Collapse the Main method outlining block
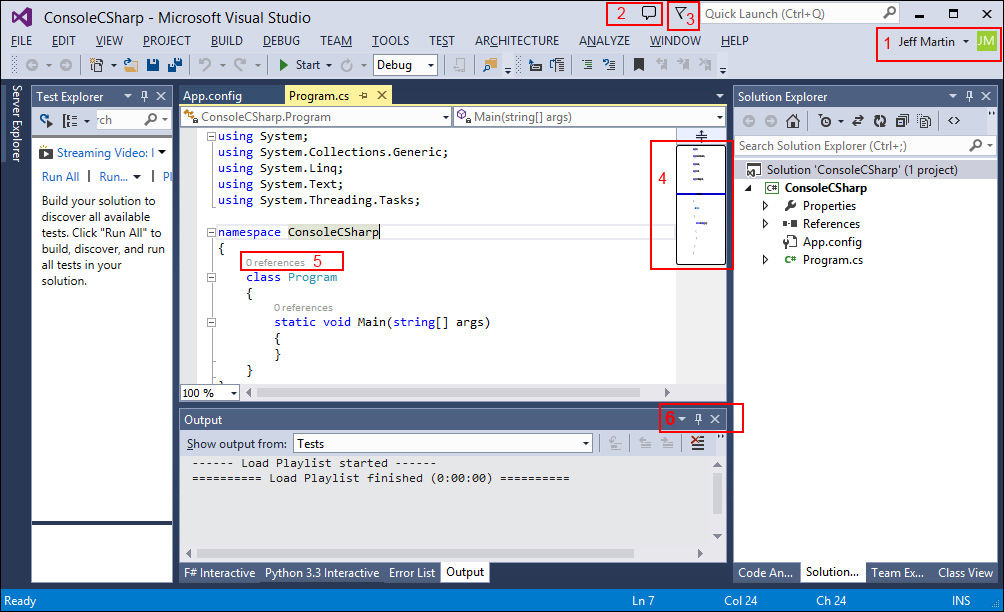 tap(211, 323)
